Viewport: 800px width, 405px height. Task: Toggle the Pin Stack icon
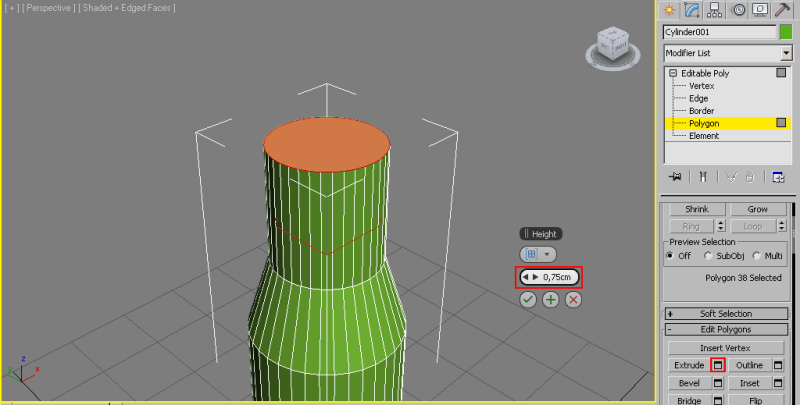click(676, 176)
